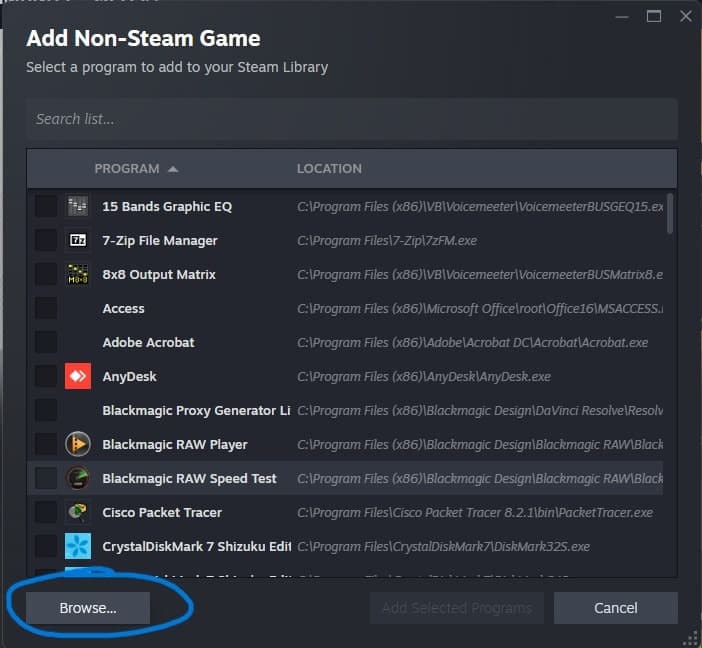The width and height of the screenshot is (702, 648).
Task: Click the Cisco Packet Tracer icon
Action: [77, 512]
